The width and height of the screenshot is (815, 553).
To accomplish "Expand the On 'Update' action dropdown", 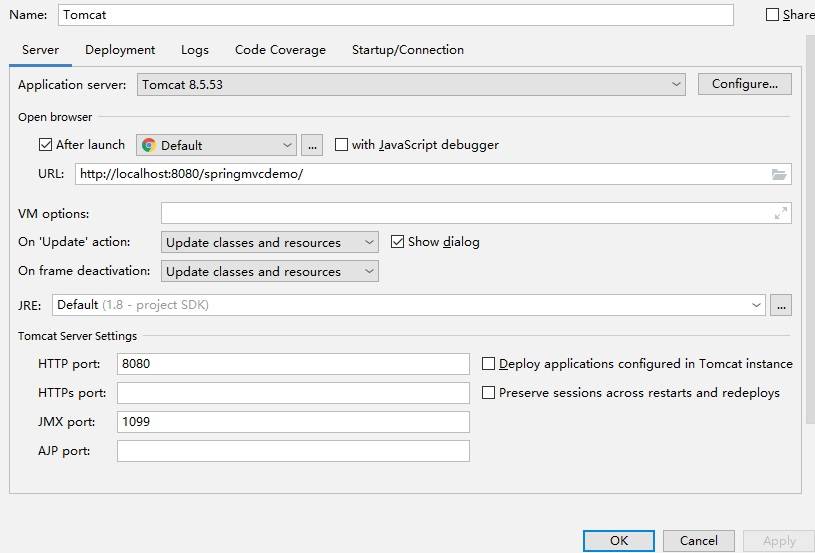I will [x=269, y=243].
